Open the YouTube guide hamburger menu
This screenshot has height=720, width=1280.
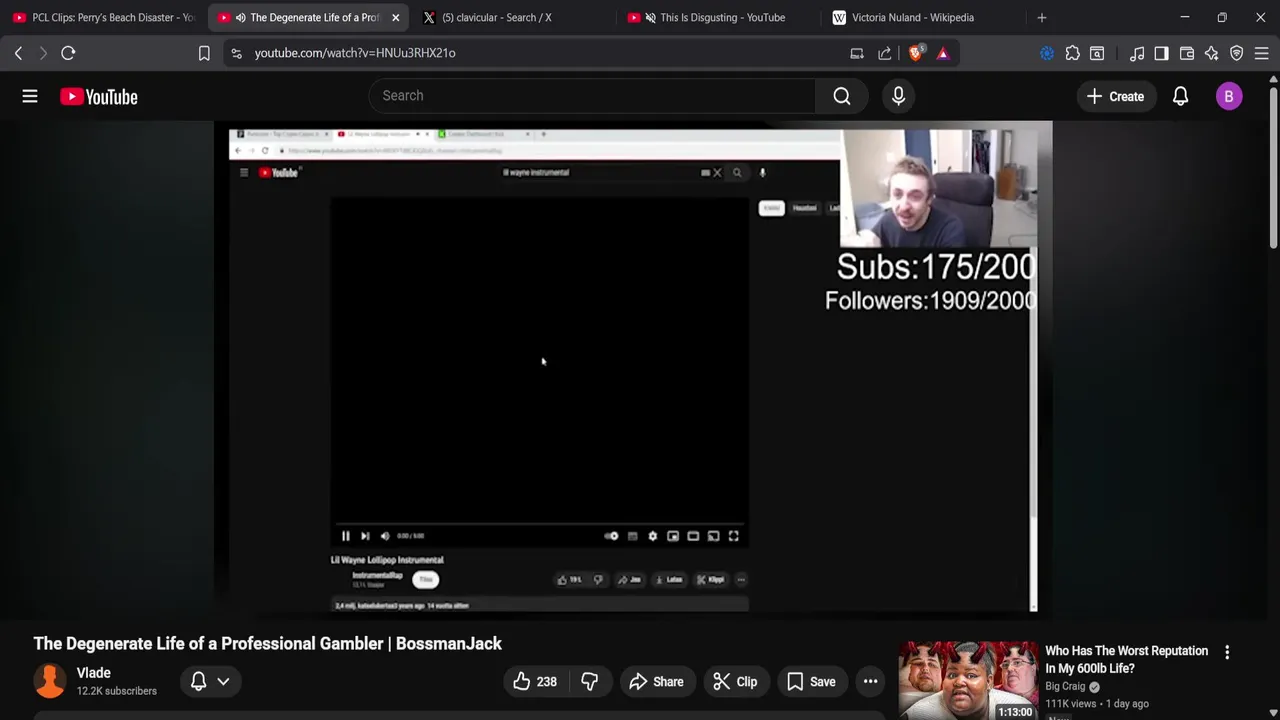30,96
